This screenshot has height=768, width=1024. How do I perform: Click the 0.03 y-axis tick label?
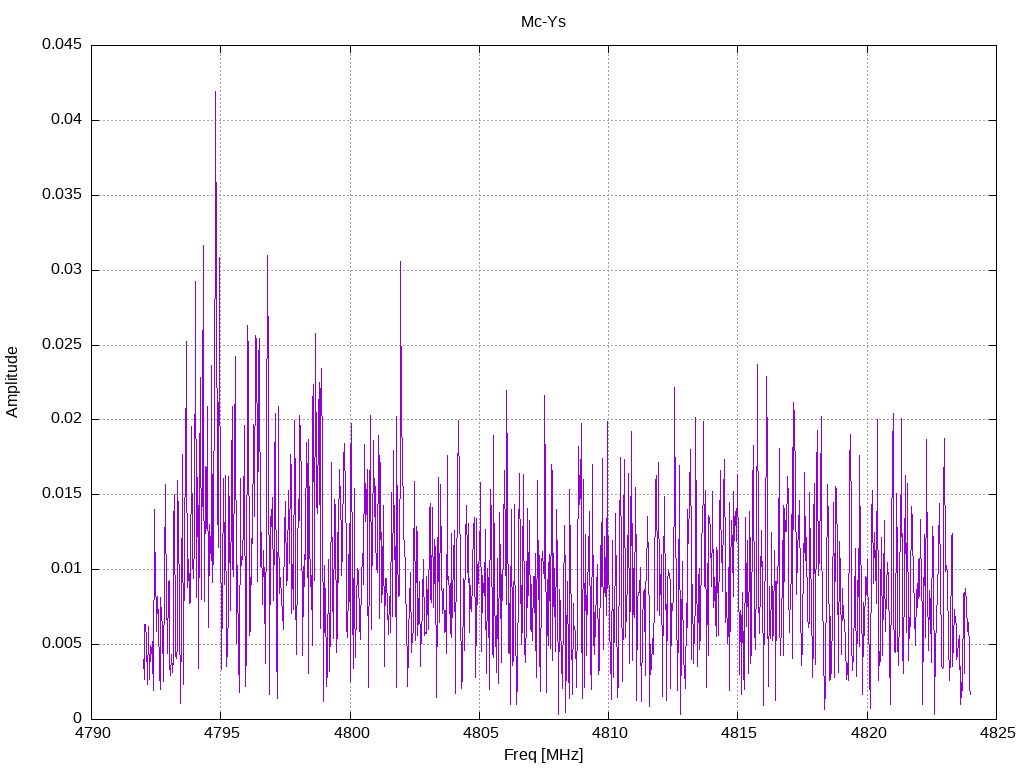coord(65,270)
